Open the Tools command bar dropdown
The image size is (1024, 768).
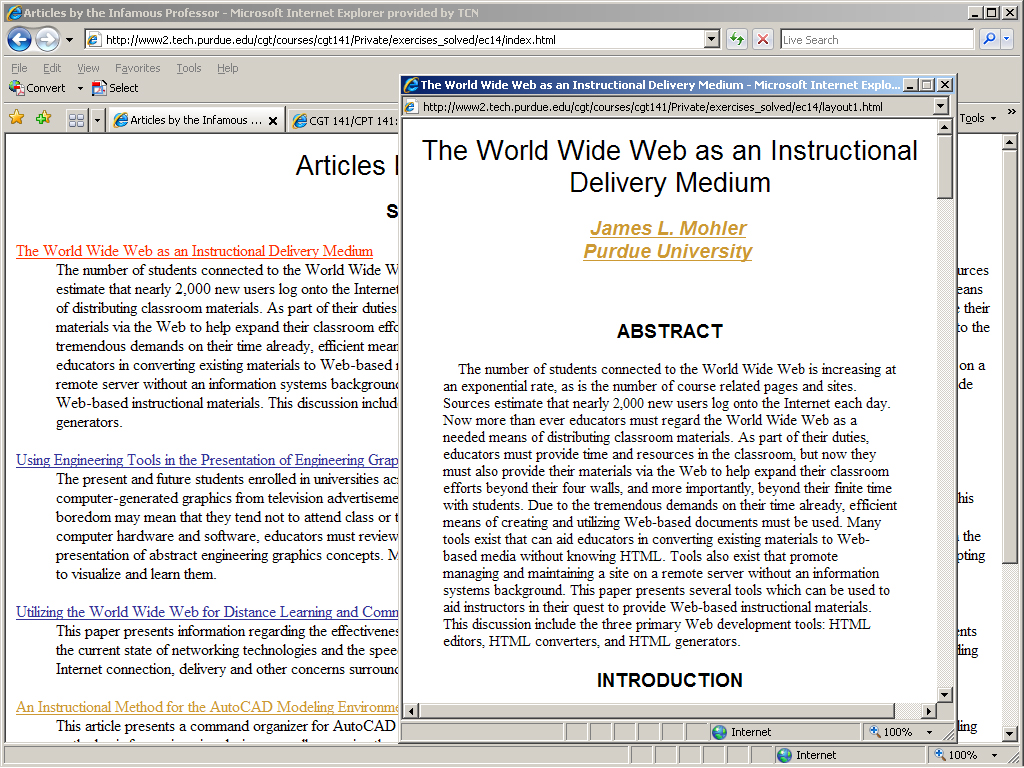978,118
